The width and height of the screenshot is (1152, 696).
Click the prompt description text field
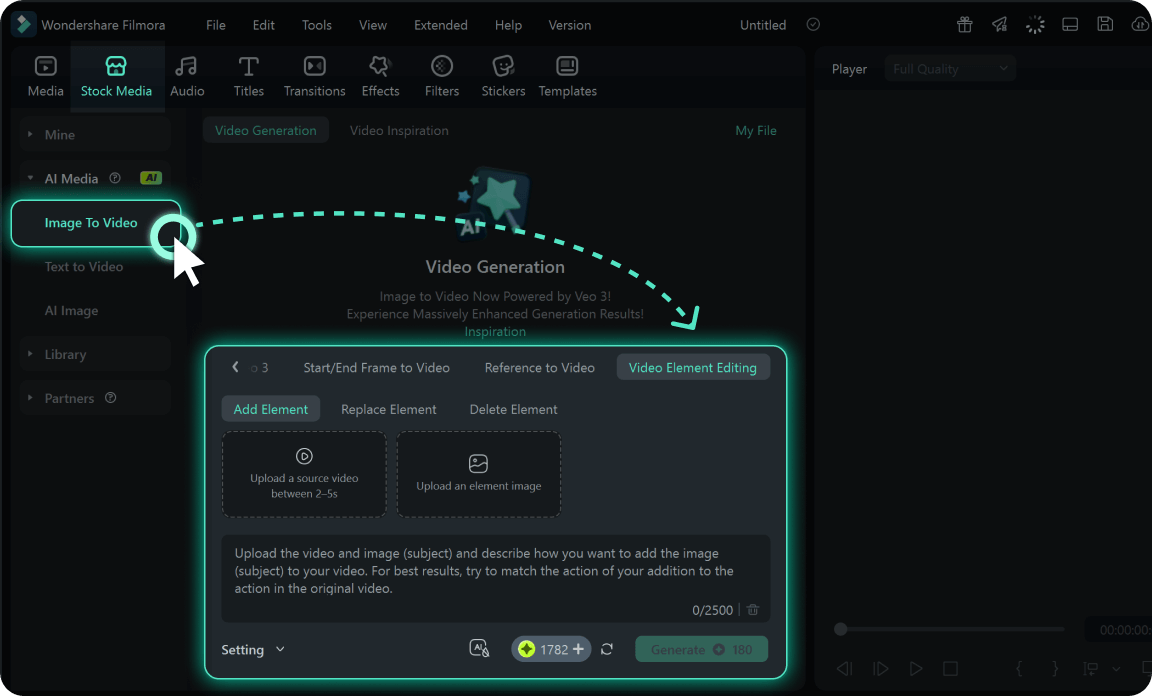point(495,578)
